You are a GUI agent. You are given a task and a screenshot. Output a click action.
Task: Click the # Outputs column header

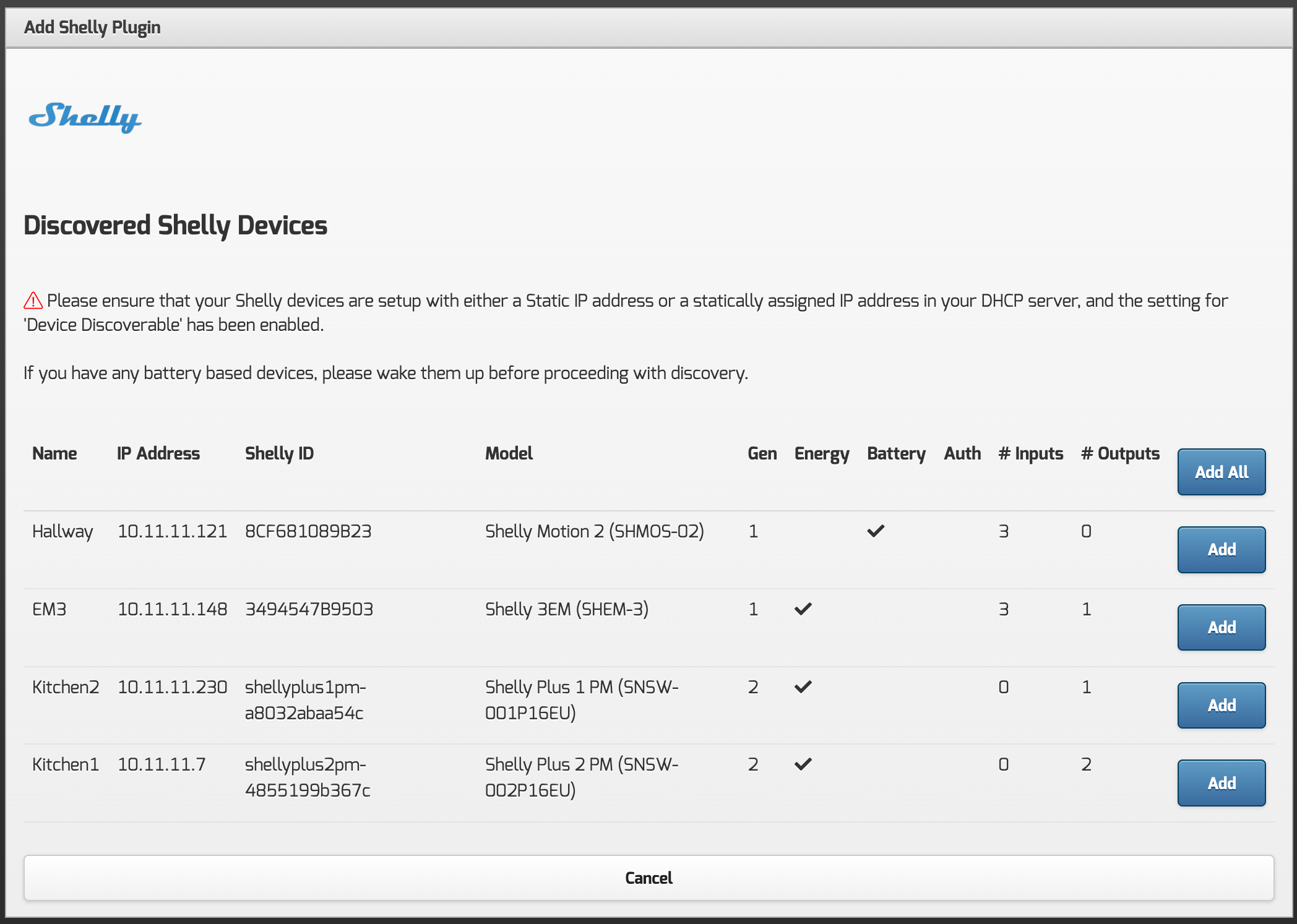click(1120, 453)
